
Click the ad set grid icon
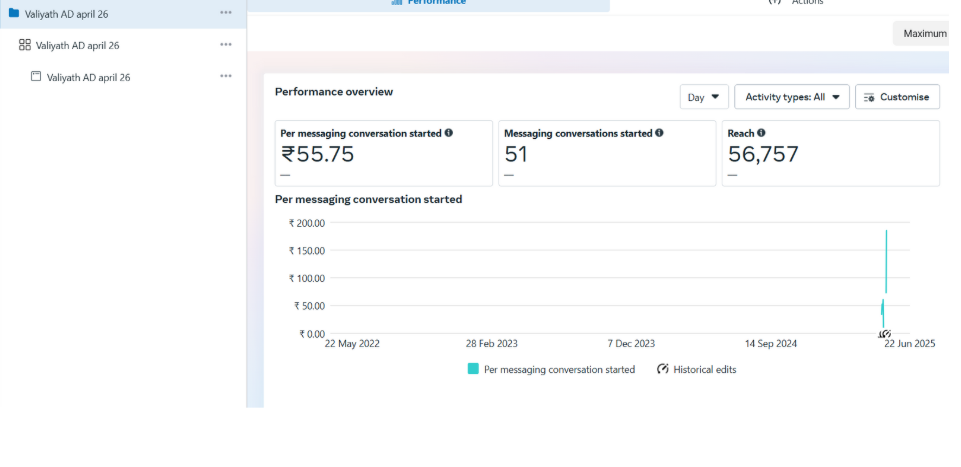[25, 45]
